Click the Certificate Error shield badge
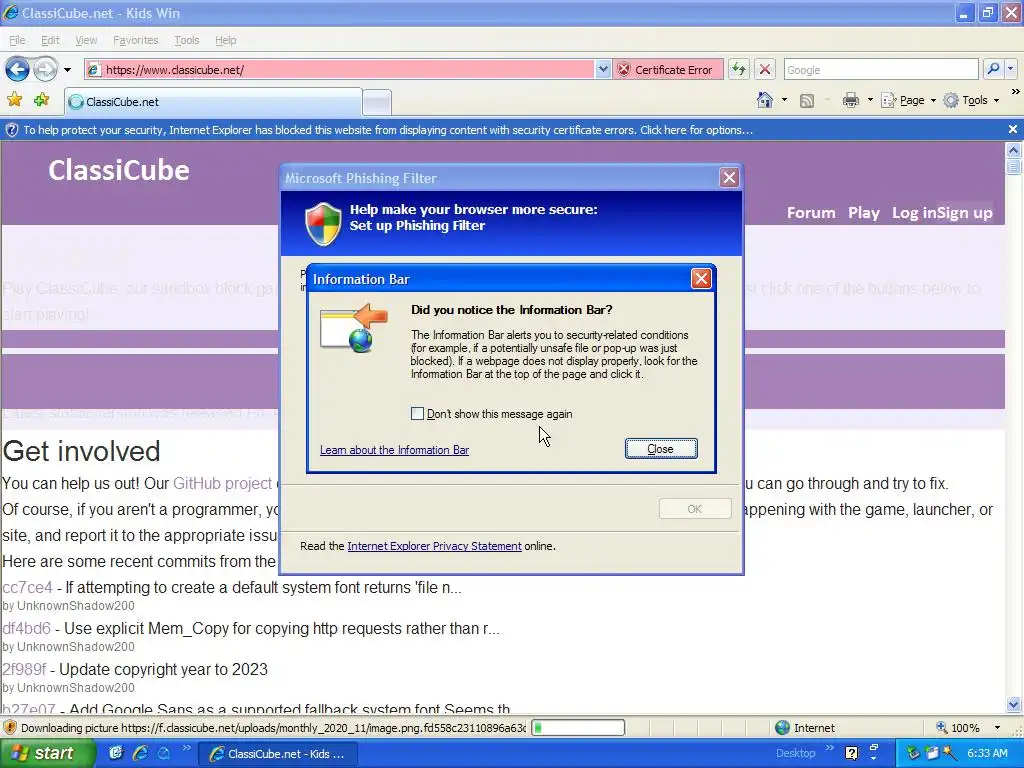Image resolution: width=1024 pixels, height=768 pixels. [667, 69]
